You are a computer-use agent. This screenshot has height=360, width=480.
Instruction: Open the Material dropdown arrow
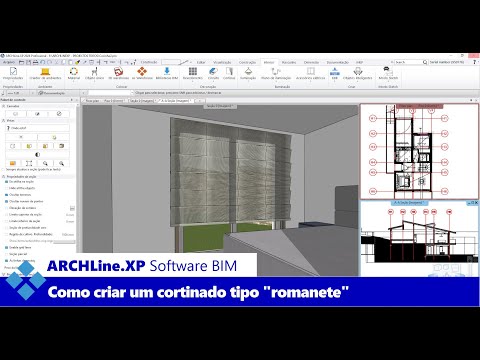click(74, 81)
